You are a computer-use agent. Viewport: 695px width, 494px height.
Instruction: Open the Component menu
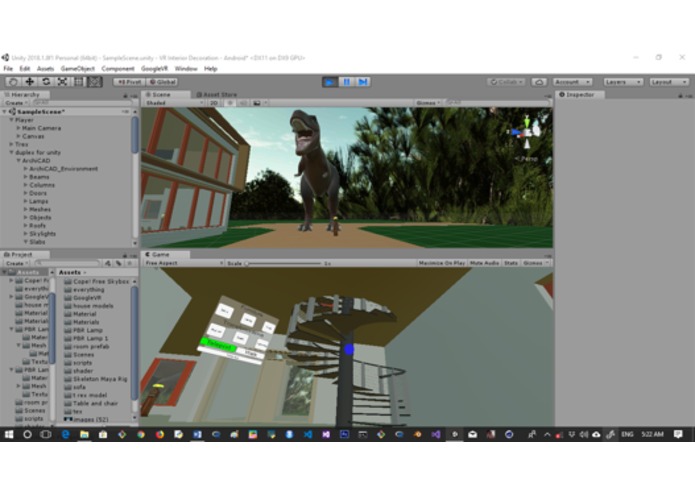click(x=117, y=69)
